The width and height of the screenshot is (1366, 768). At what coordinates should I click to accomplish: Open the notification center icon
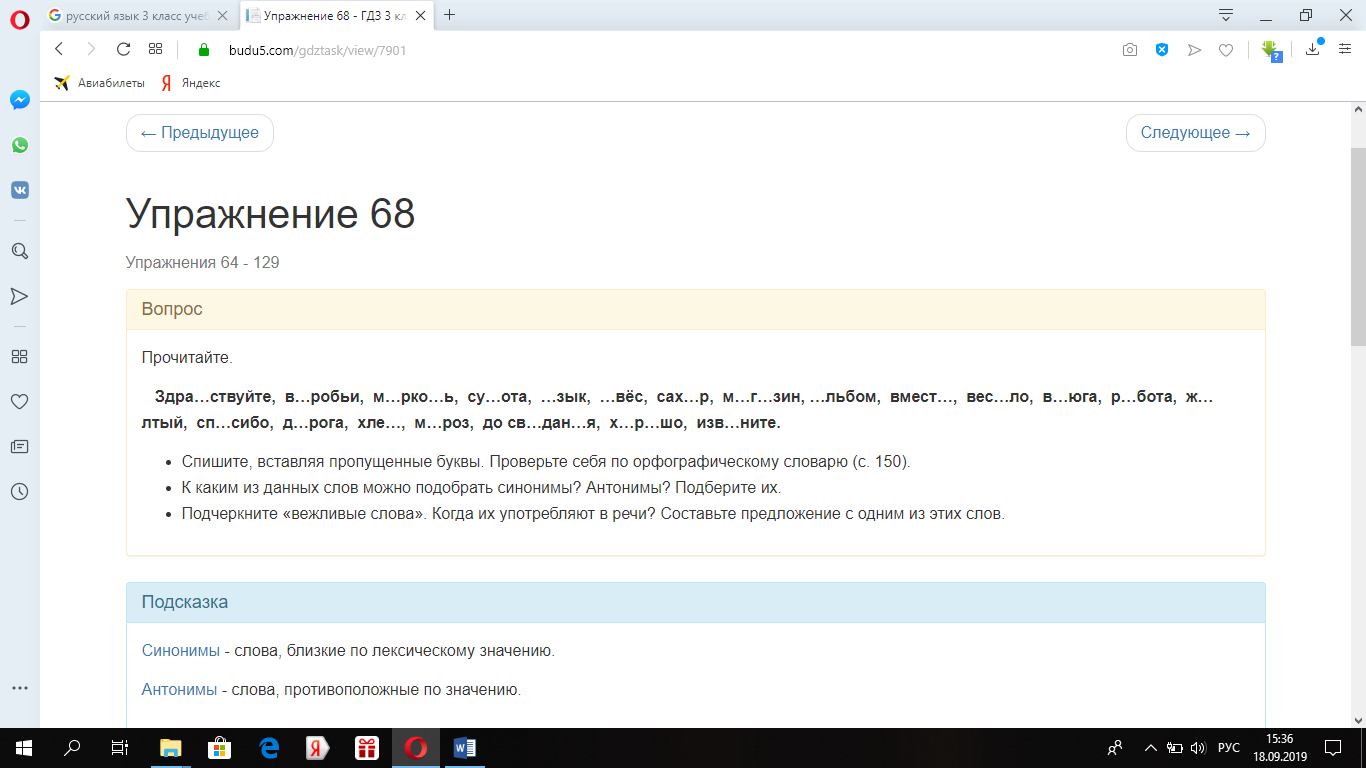click(1333, 747)
